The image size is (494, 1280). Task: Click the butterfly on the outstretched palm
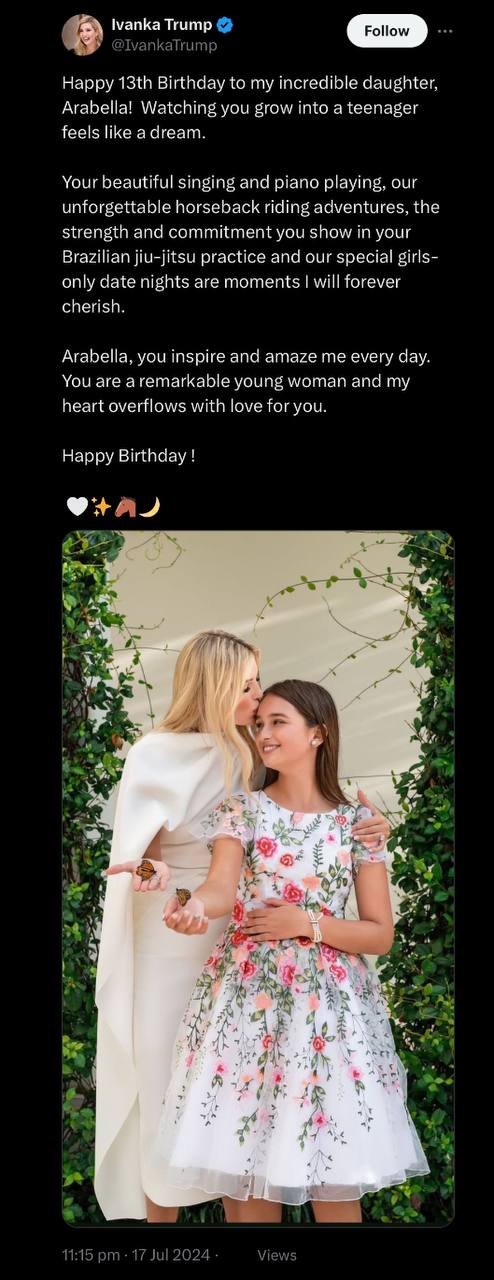(x=146, y=868)
